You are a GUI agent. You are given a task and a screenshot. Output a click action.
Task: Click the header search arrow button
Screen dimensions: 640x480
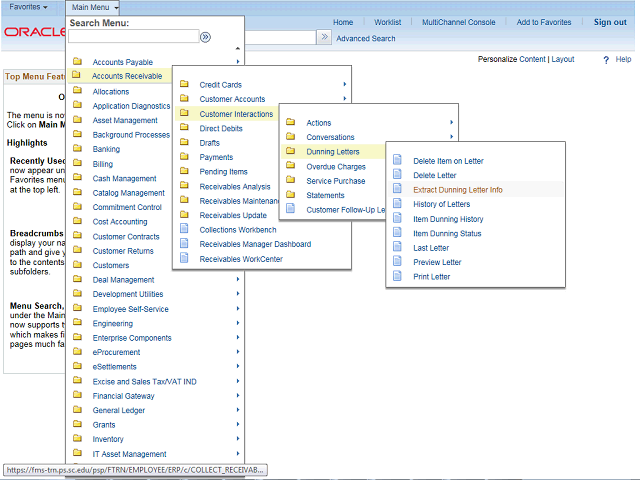(x=324, y=37)
